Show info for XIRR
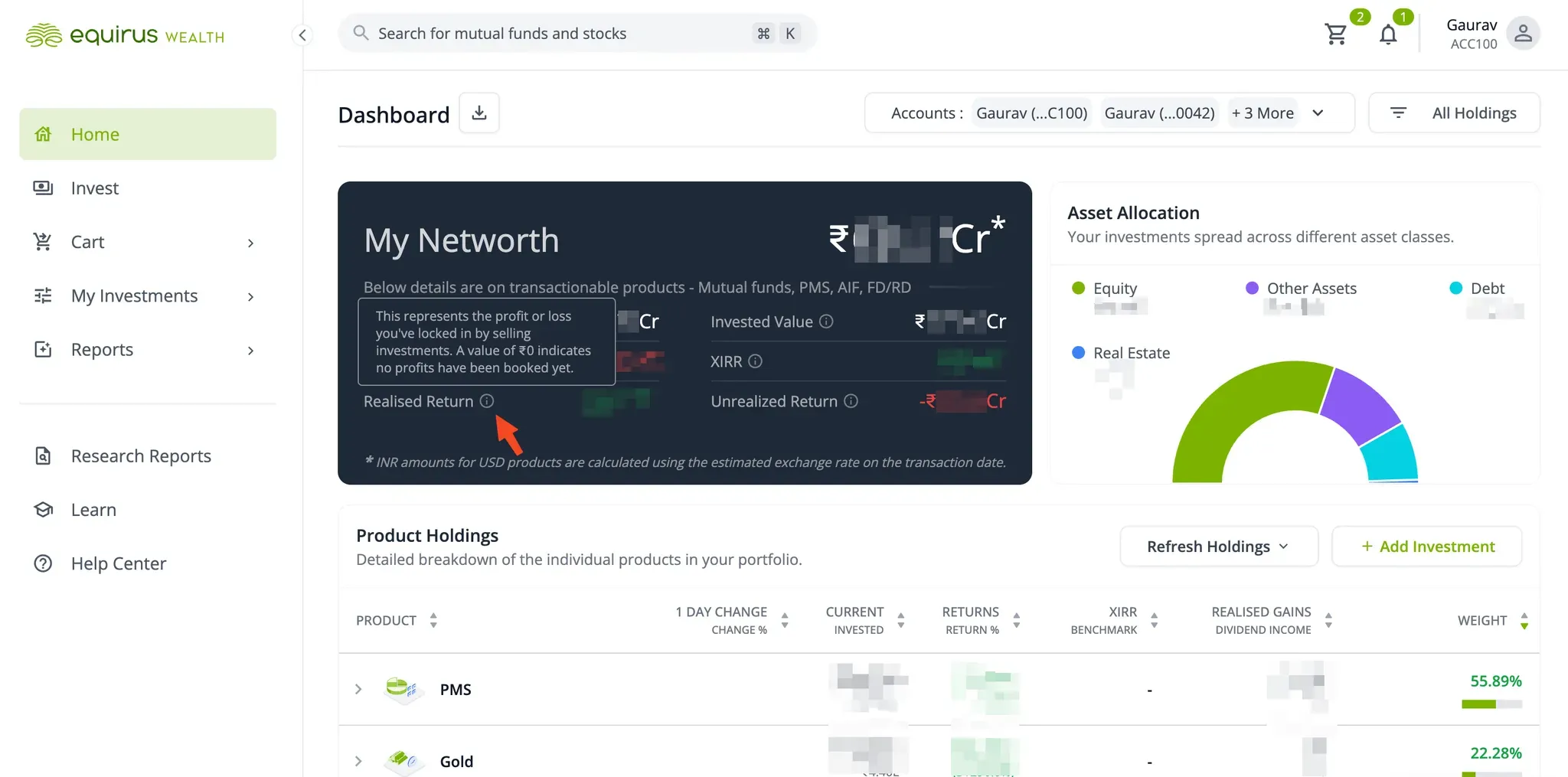The image size is (1568, 777). [x=755, y=361]
